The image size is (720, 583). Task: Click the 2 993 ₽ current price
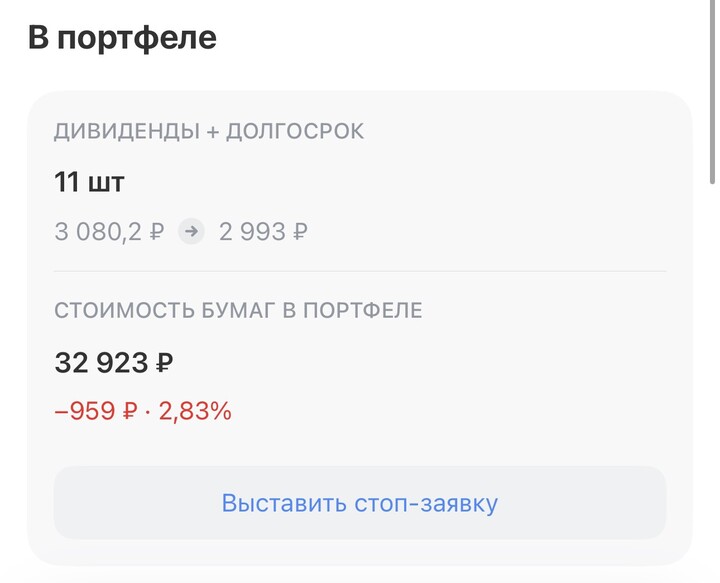click(263, 232)
